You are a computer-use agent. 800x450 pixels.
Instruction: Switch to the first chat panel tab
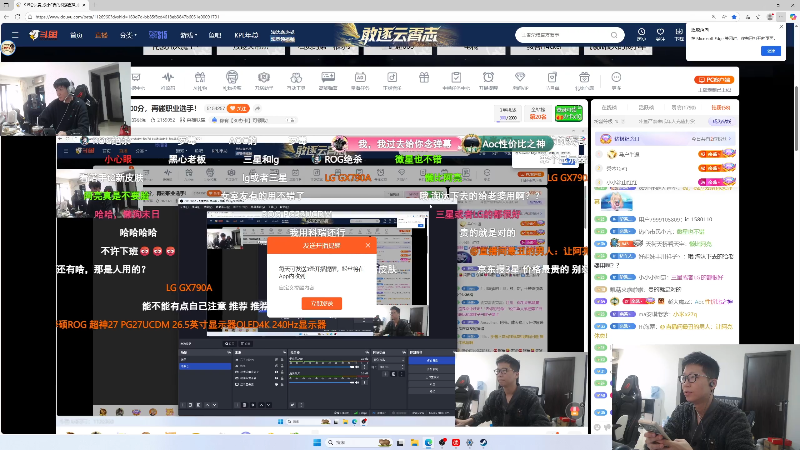(x=609, y=108)
